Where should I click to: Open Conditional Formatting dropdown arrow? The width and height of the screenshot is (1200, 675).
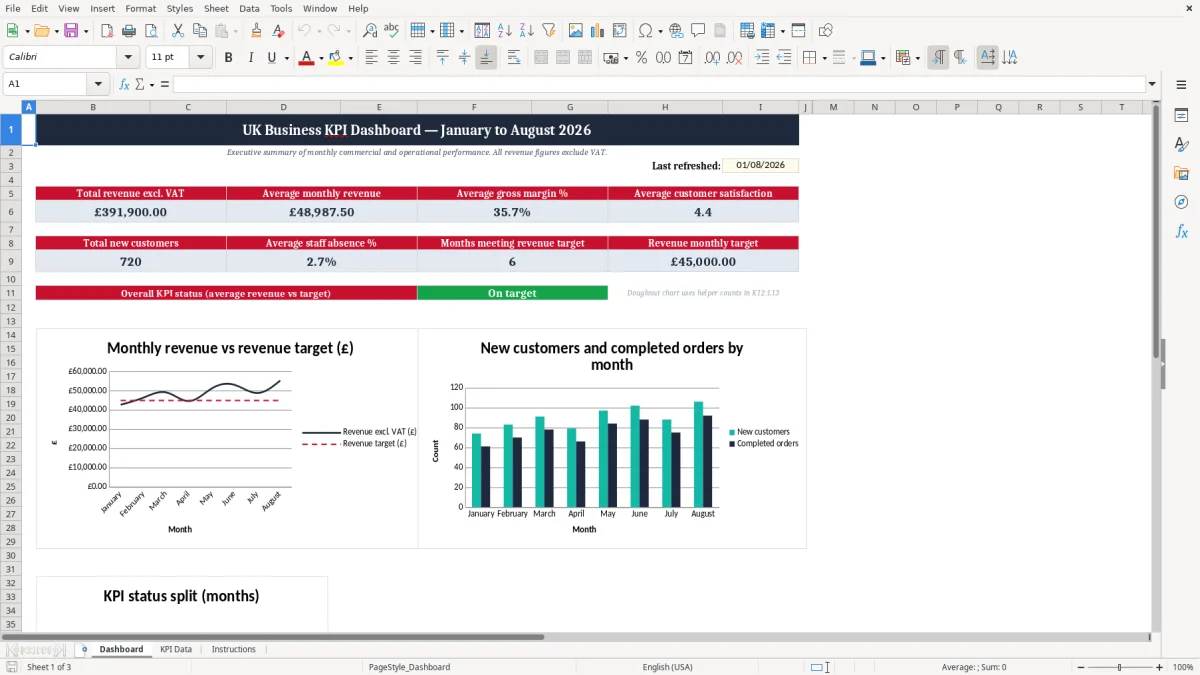click(x=917, y=58)
